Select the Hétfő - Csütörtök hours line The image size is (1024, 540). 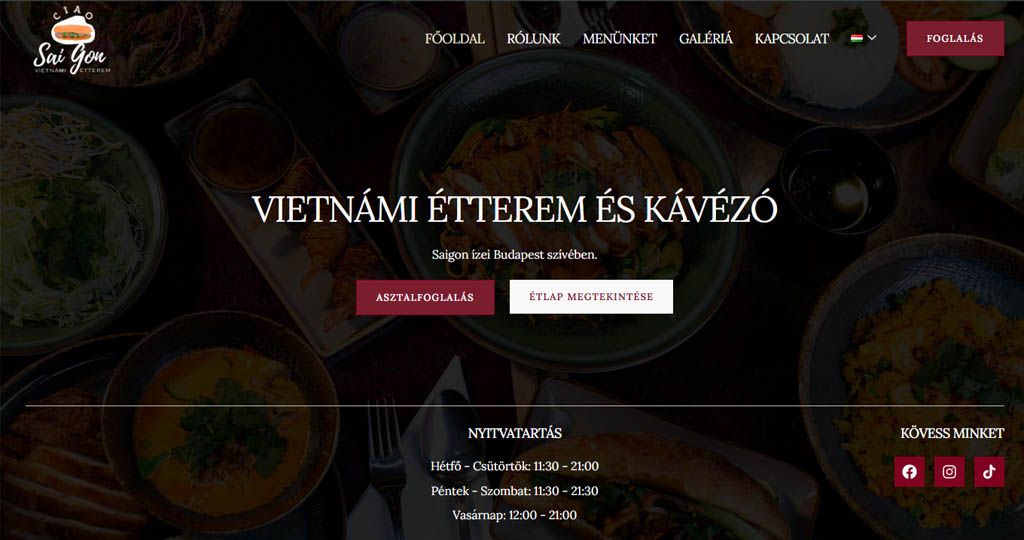pyautogui.click(x=515, y=466)
